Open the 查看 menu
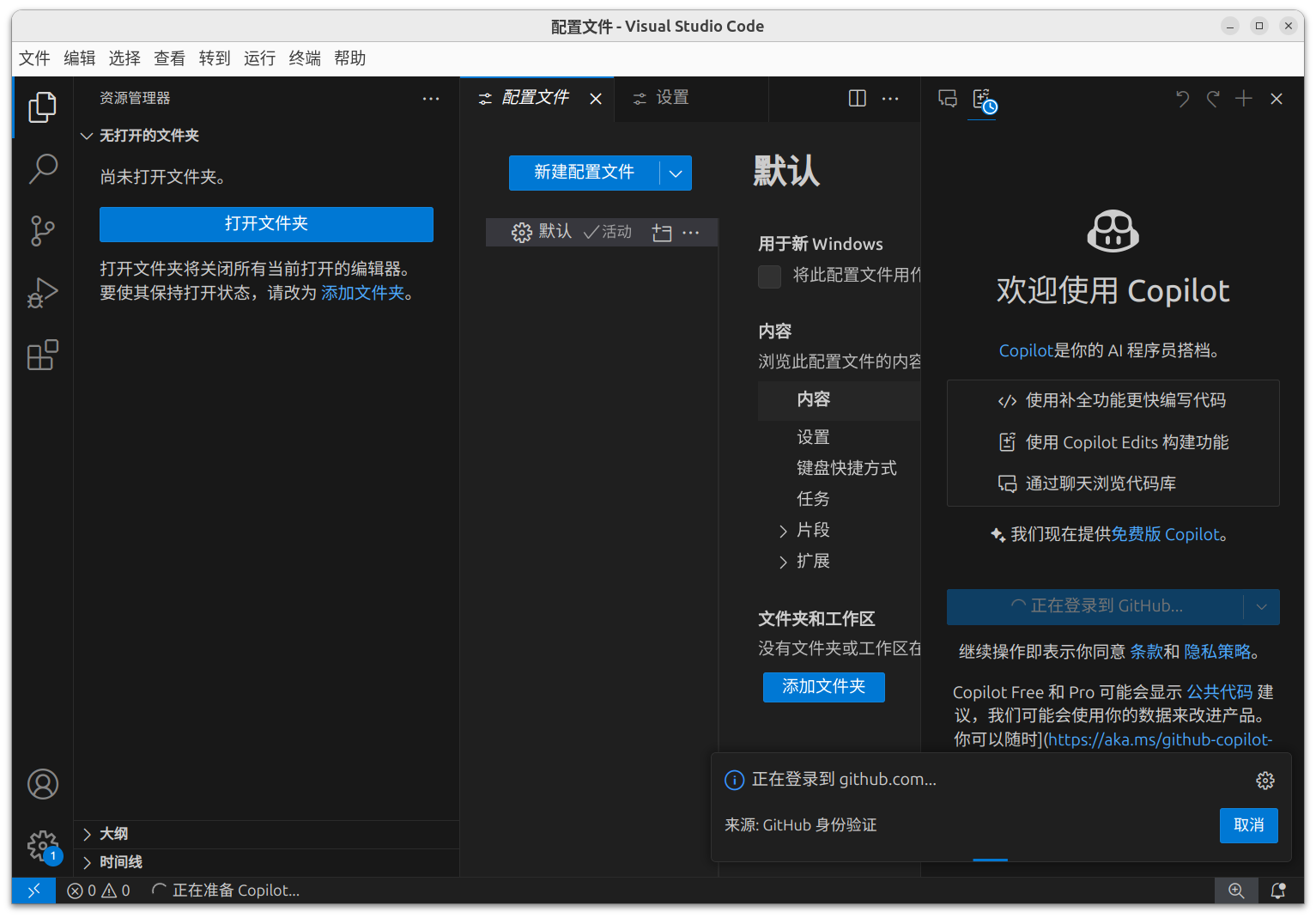 [x=169, y=58]
